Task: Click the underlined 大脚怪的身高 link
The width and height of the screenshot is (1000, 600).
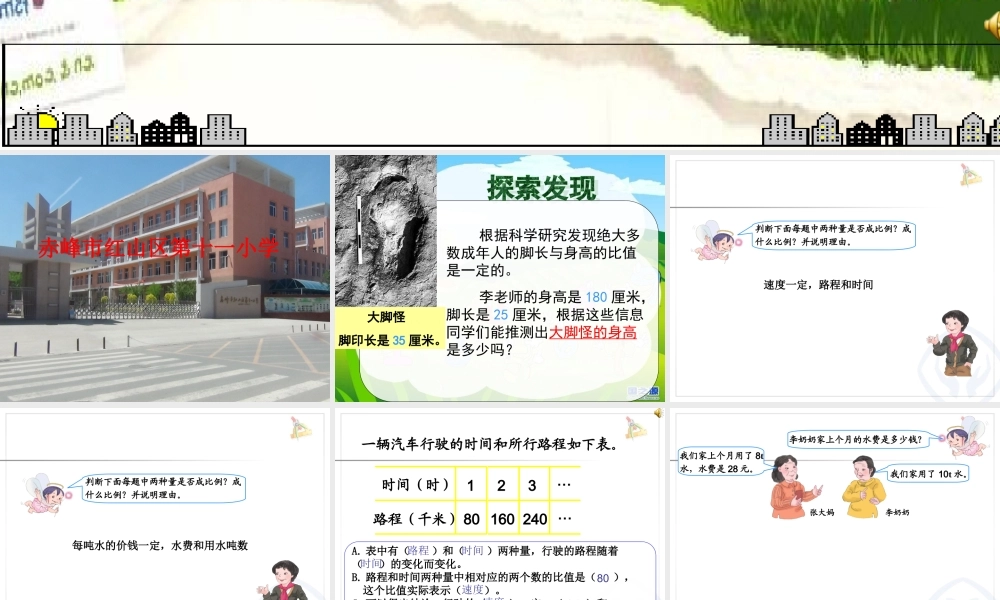Action: (592, 332)
